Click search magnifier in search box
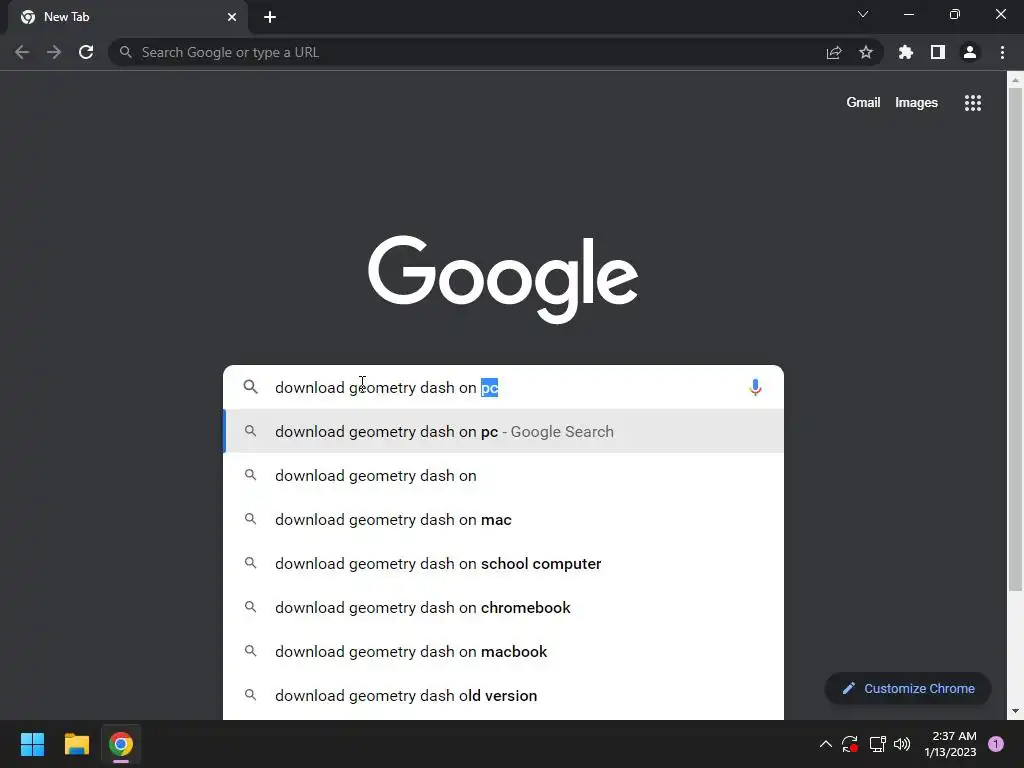The height and width of the screenshot is (768, 1024). click(250, 387)
